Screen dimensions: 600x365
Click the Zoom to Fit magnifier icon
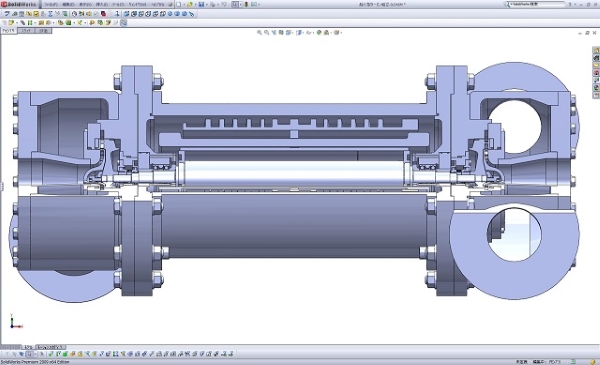click(x=259, y=33)
